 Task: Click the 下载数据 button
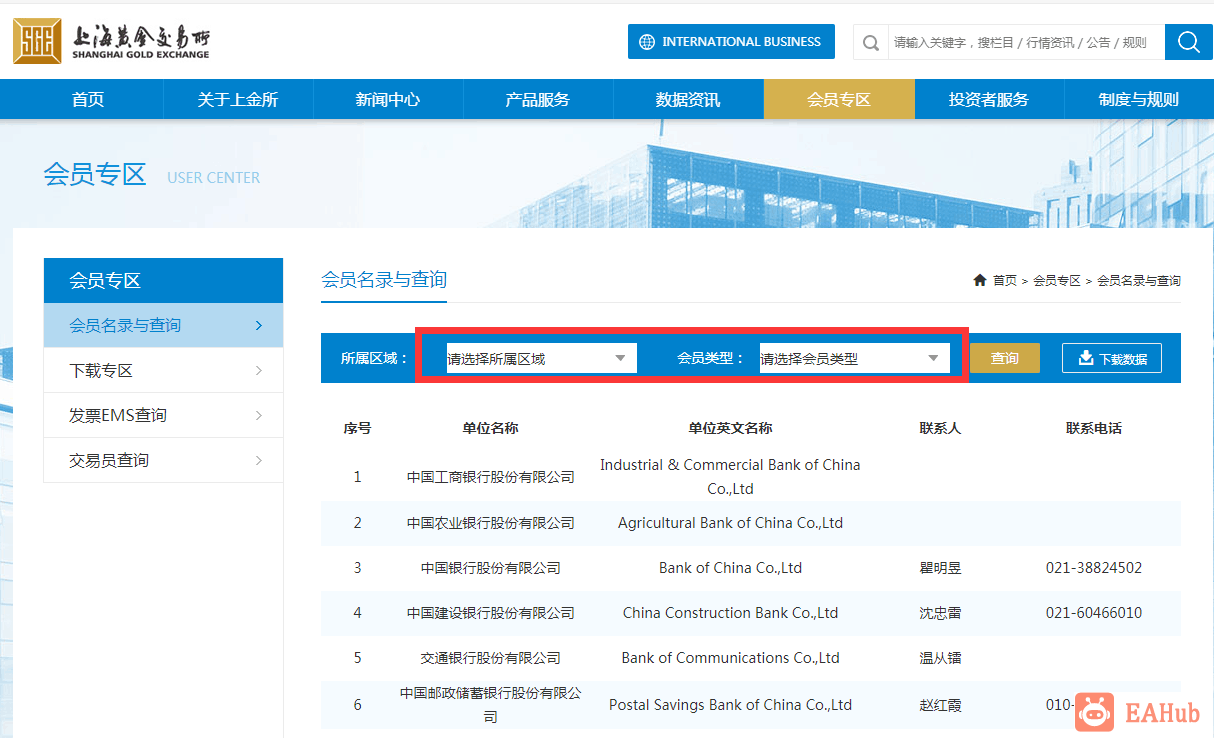click(1112, 358)
